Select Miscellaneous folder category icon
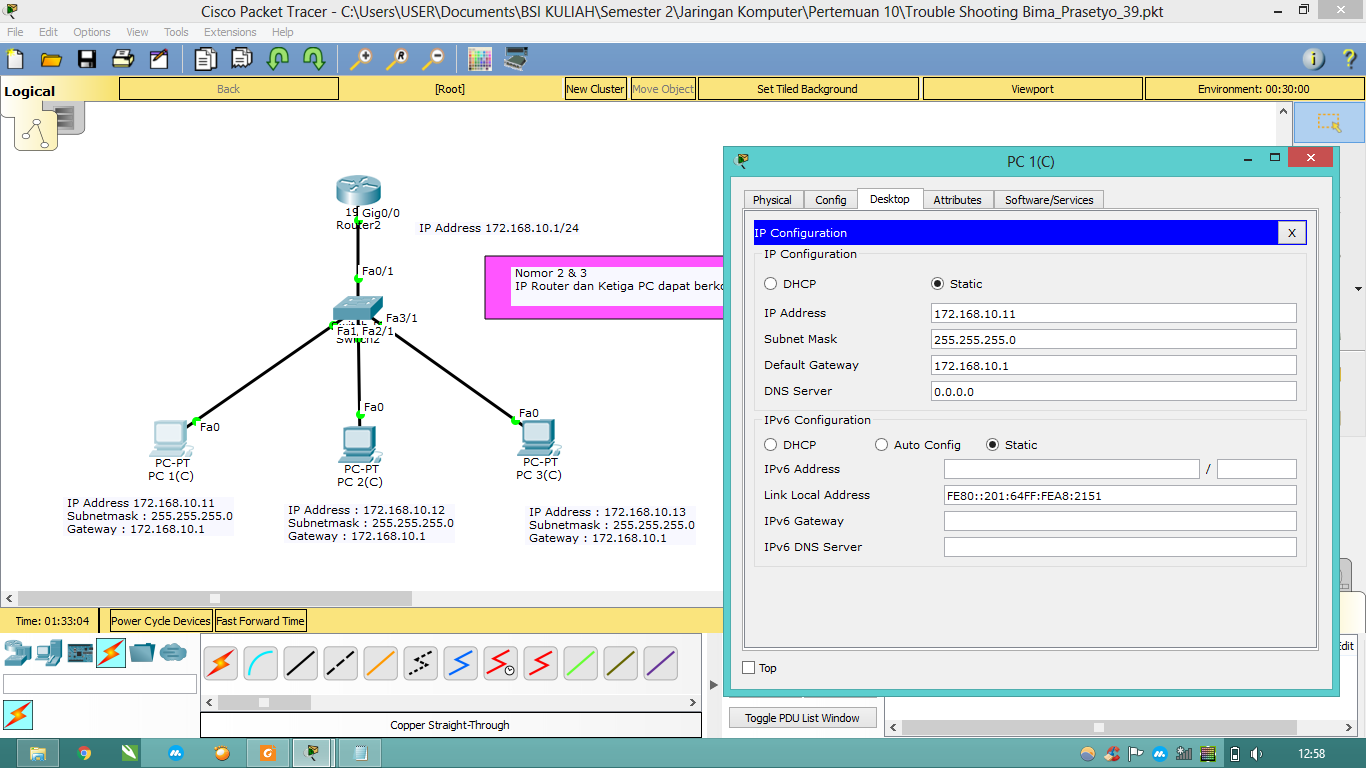This screenshot has height=768, width=1366. (142, 653)
